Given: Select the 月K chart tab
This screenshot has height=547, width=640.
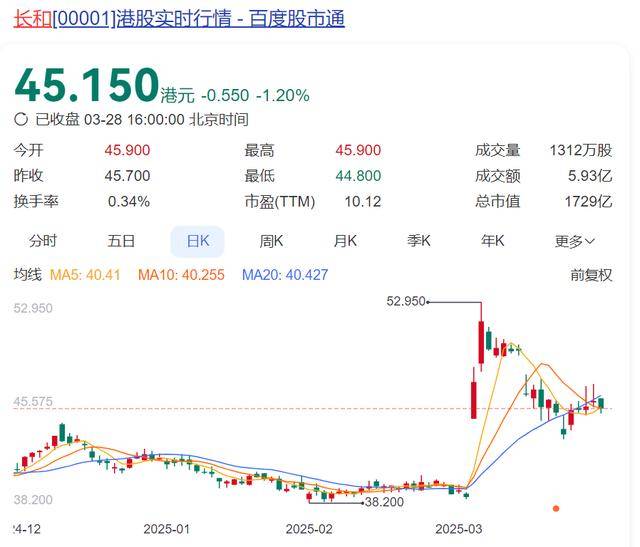Looking at the screenshot, I should (345, 241).
